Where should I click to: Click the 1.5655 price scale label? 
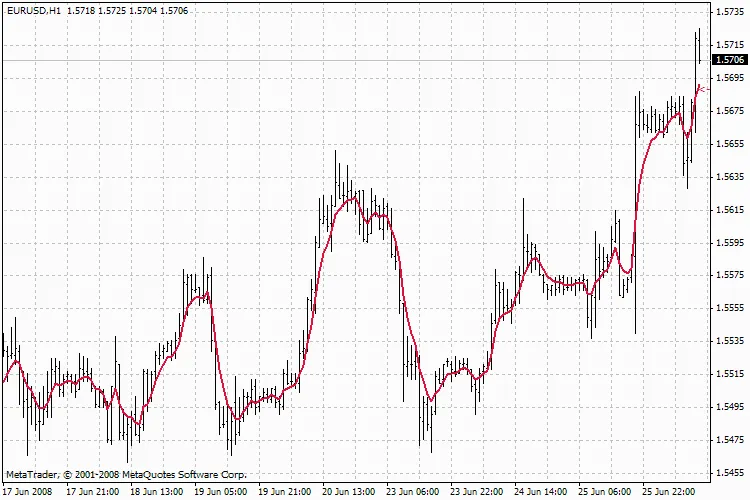tap(730, 144)
